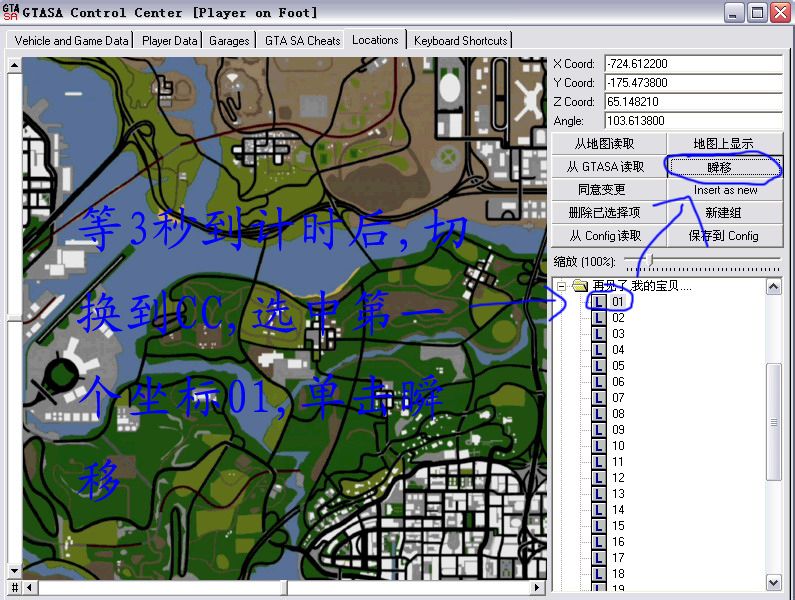Click the location list scroll down arrow

pyautogui.click(x=773, y=583)
